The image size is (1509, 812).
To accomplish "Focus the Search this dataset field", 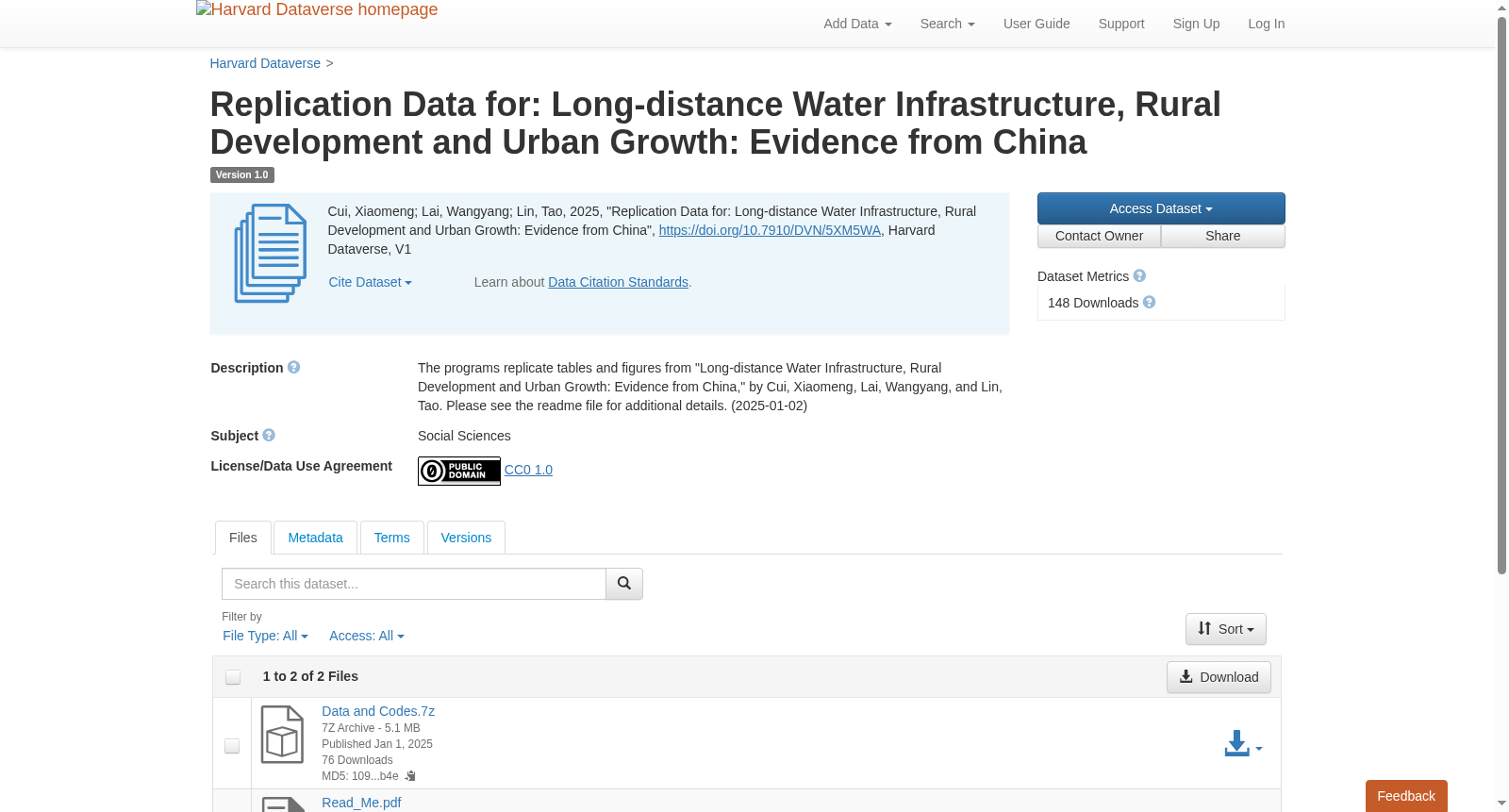I will pyautogui.click(x=413, y=584).
